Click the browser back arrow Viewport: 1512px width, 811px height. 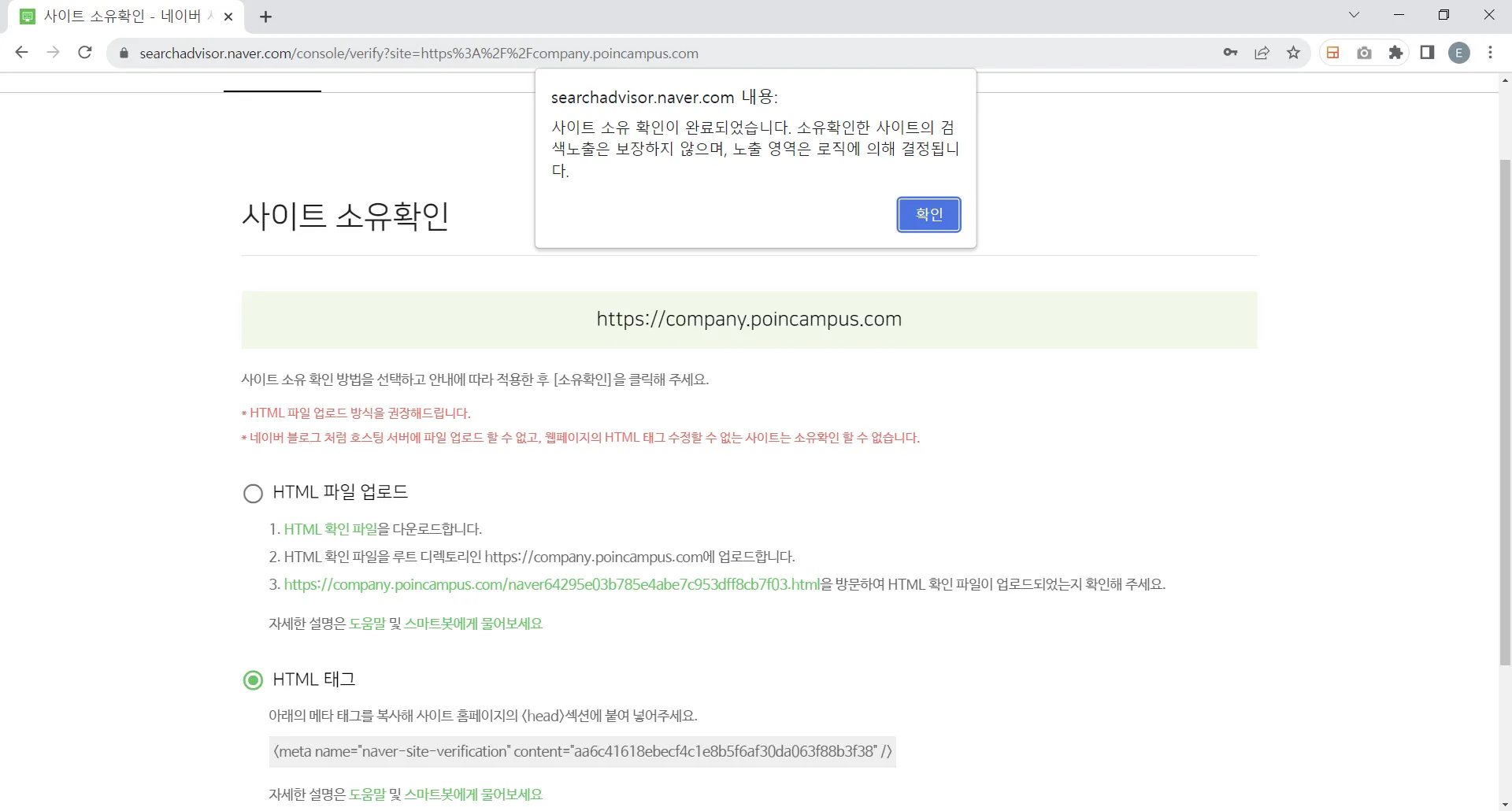(x=22, y=53)
